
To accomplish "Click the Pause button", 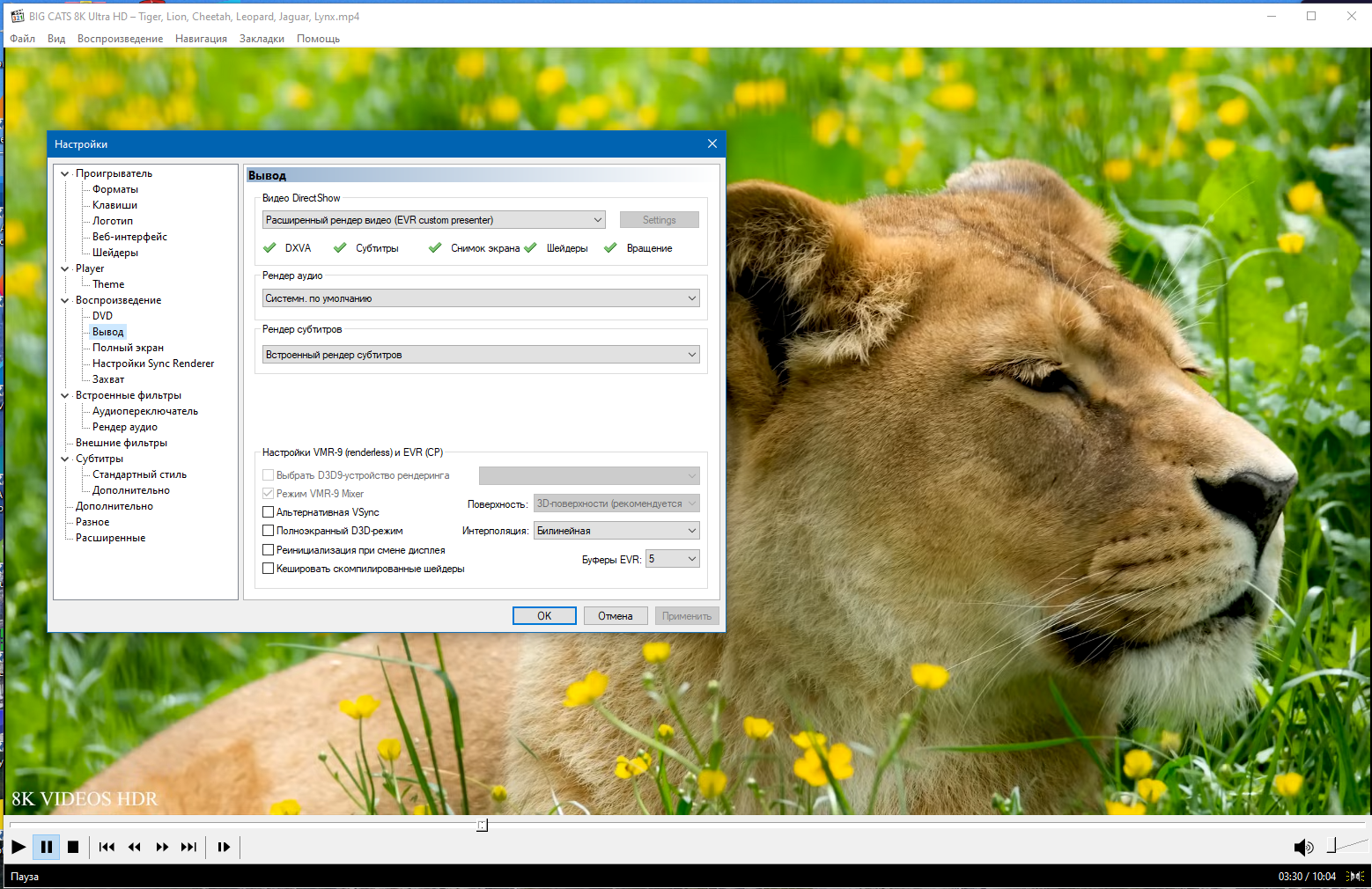I will (47, 847).
